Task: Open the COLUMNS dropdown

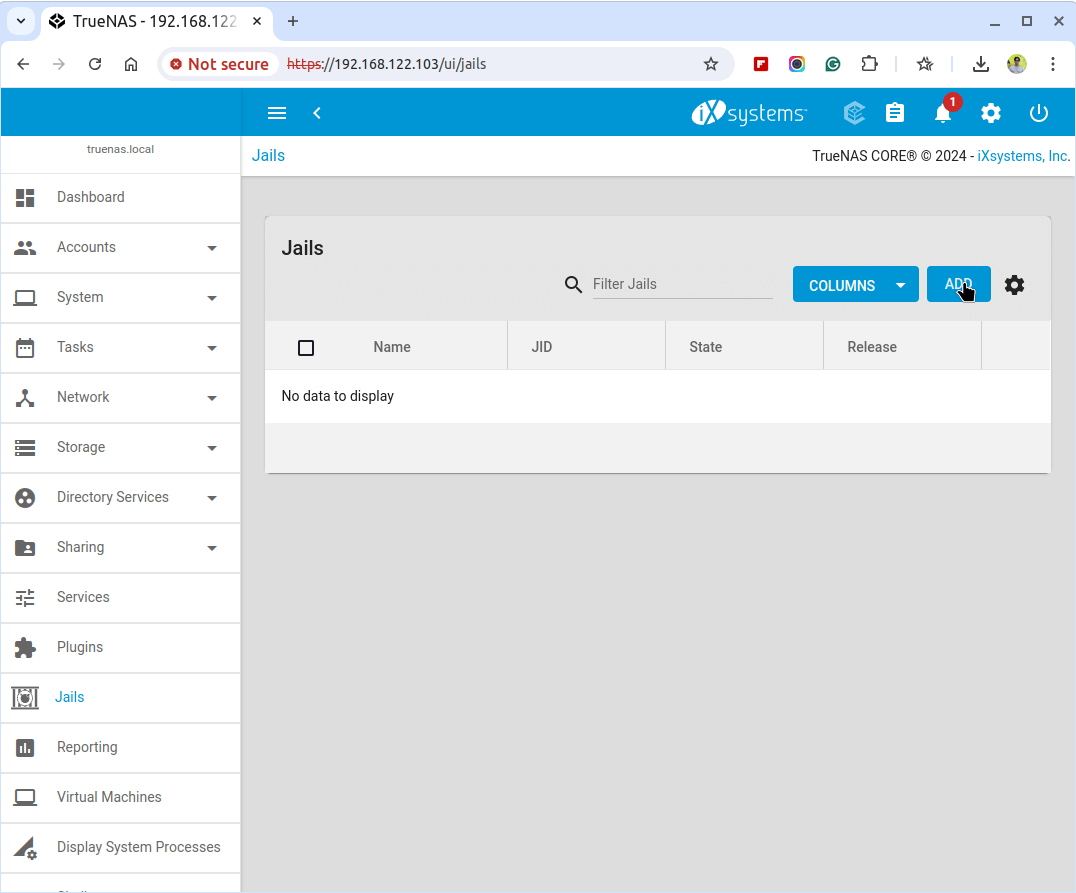Action: click(x=856, y=284)
